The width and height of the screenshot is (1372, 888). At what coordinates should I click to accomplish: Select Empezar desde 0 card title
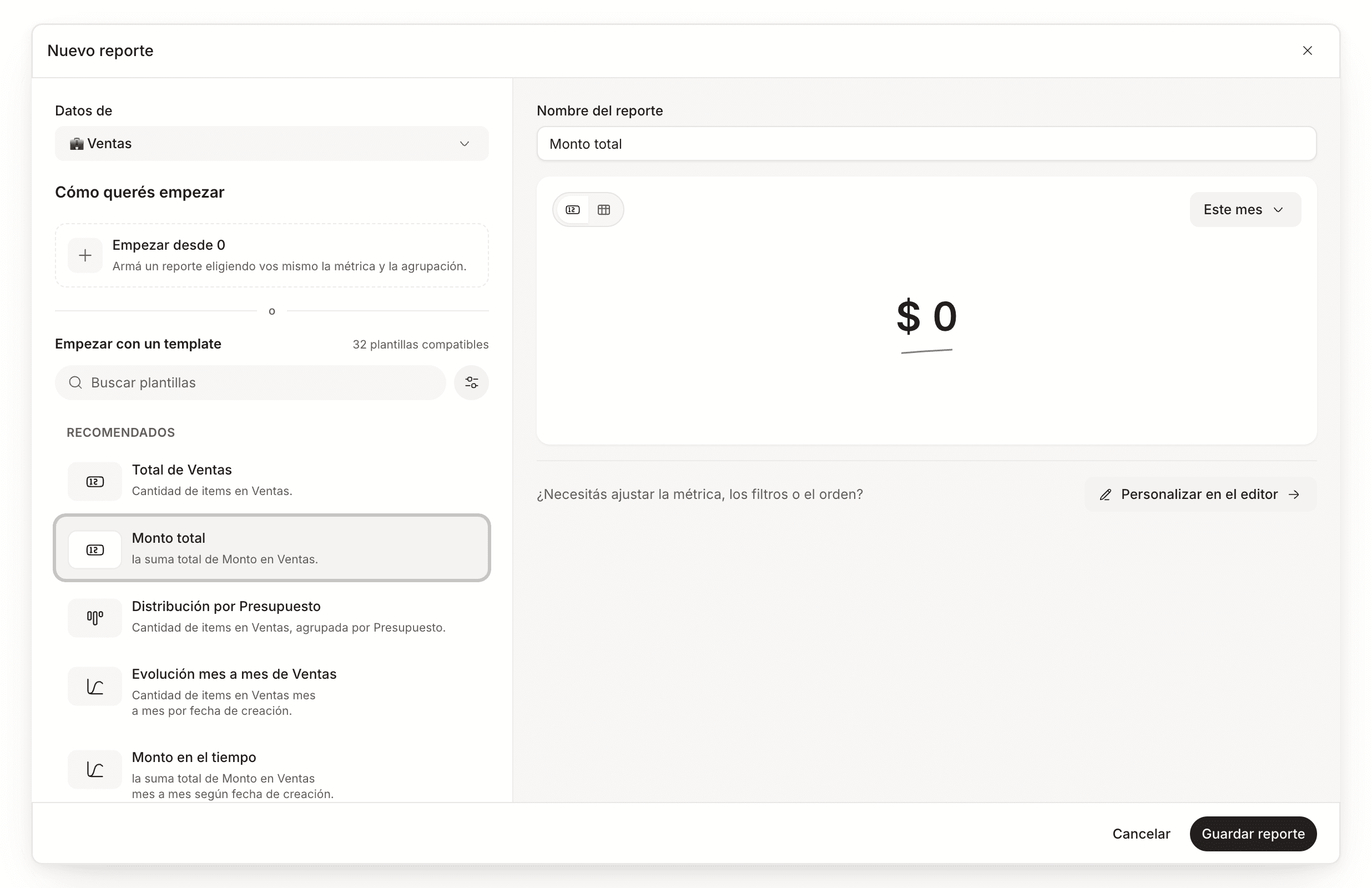(169, 245)
